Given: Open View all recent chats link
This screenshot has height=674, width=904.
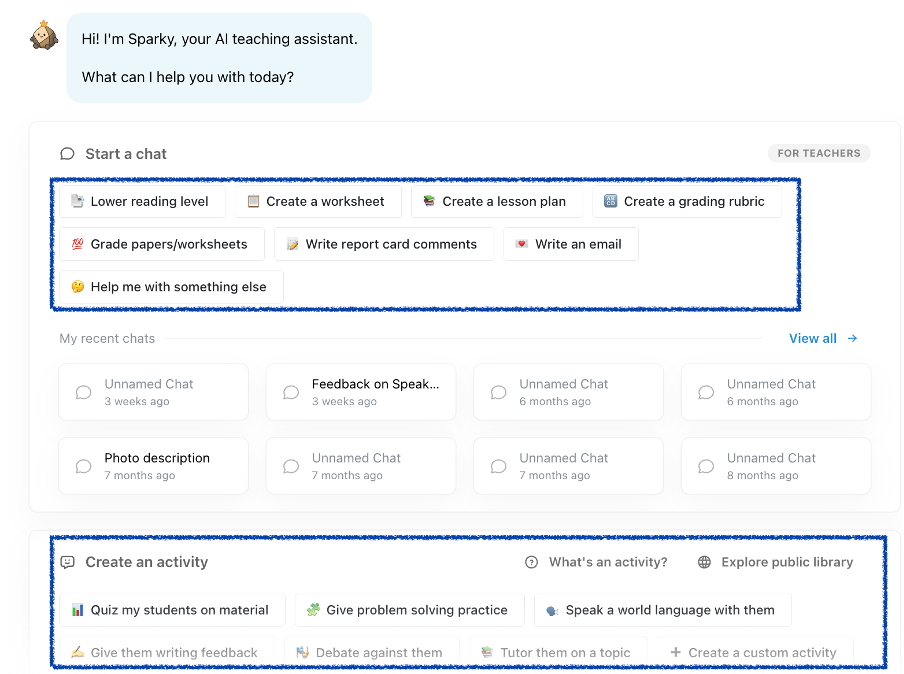Looking at the screenshot, I should [813, 338].
